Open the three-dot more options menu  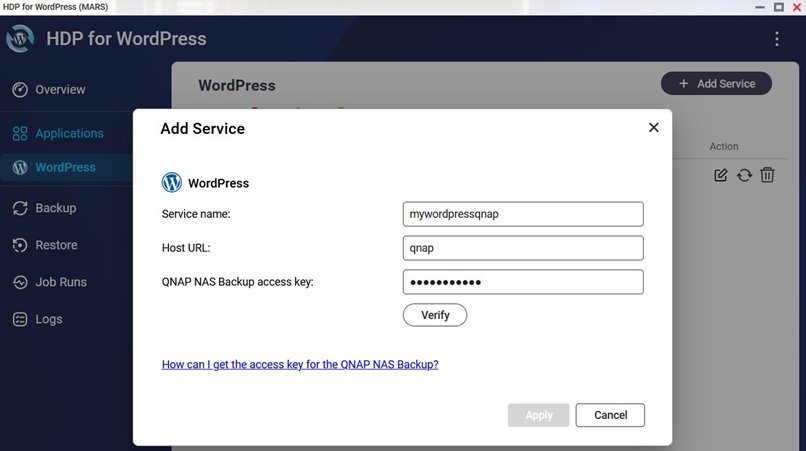[777, 39]
